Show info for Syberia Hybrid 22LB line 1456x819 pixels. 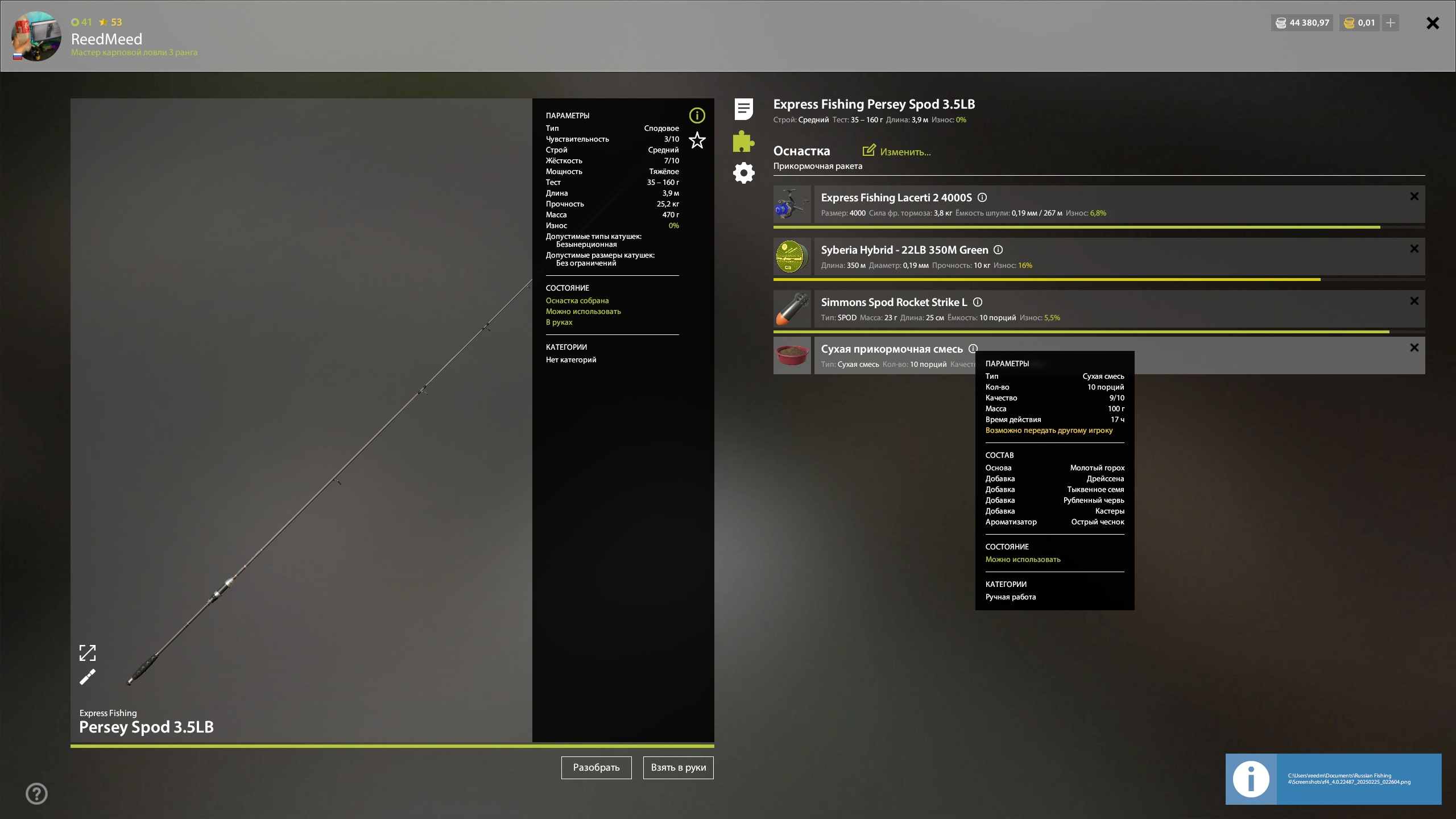[x=998, y=250]
